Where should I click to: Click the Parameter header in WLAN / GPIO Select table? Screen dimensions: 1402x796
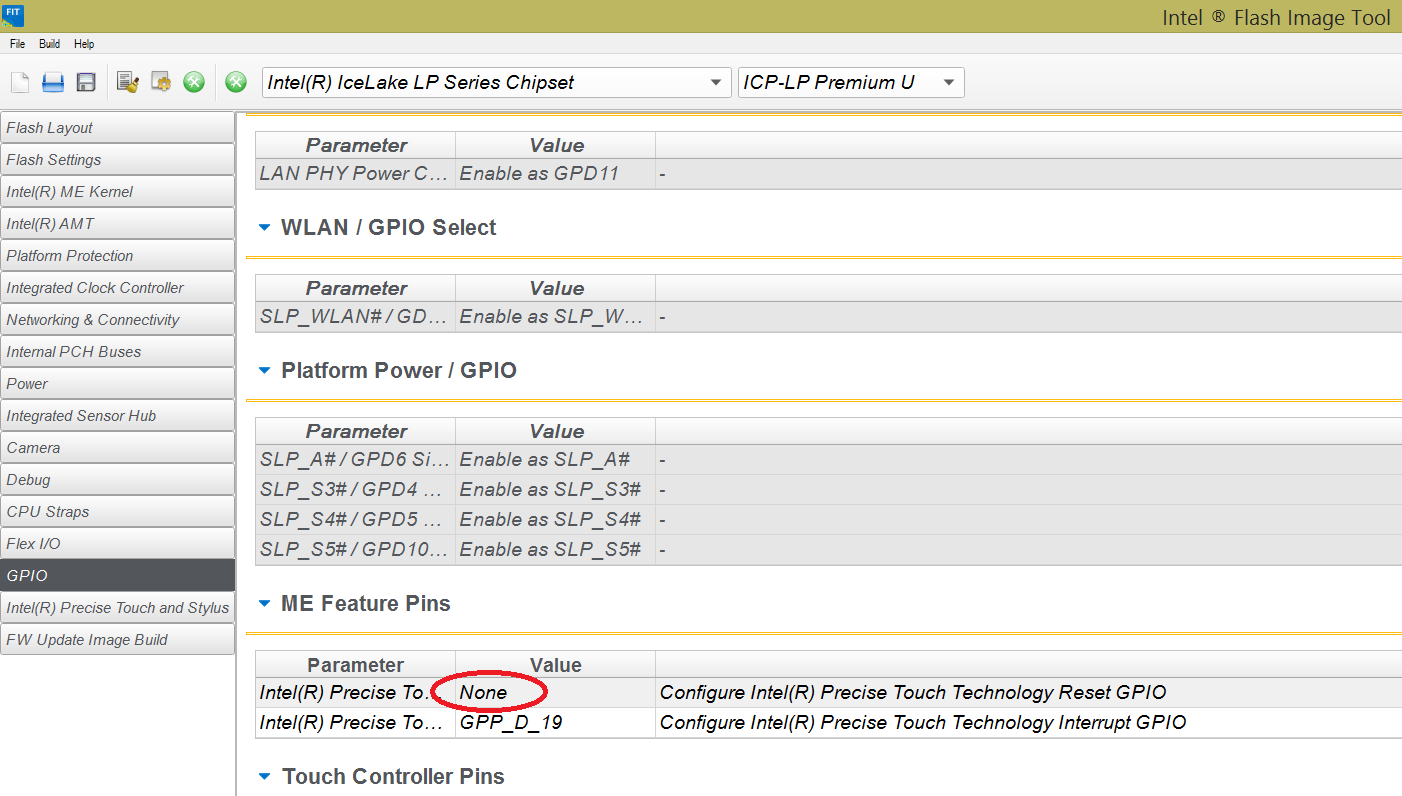point(355,288)
